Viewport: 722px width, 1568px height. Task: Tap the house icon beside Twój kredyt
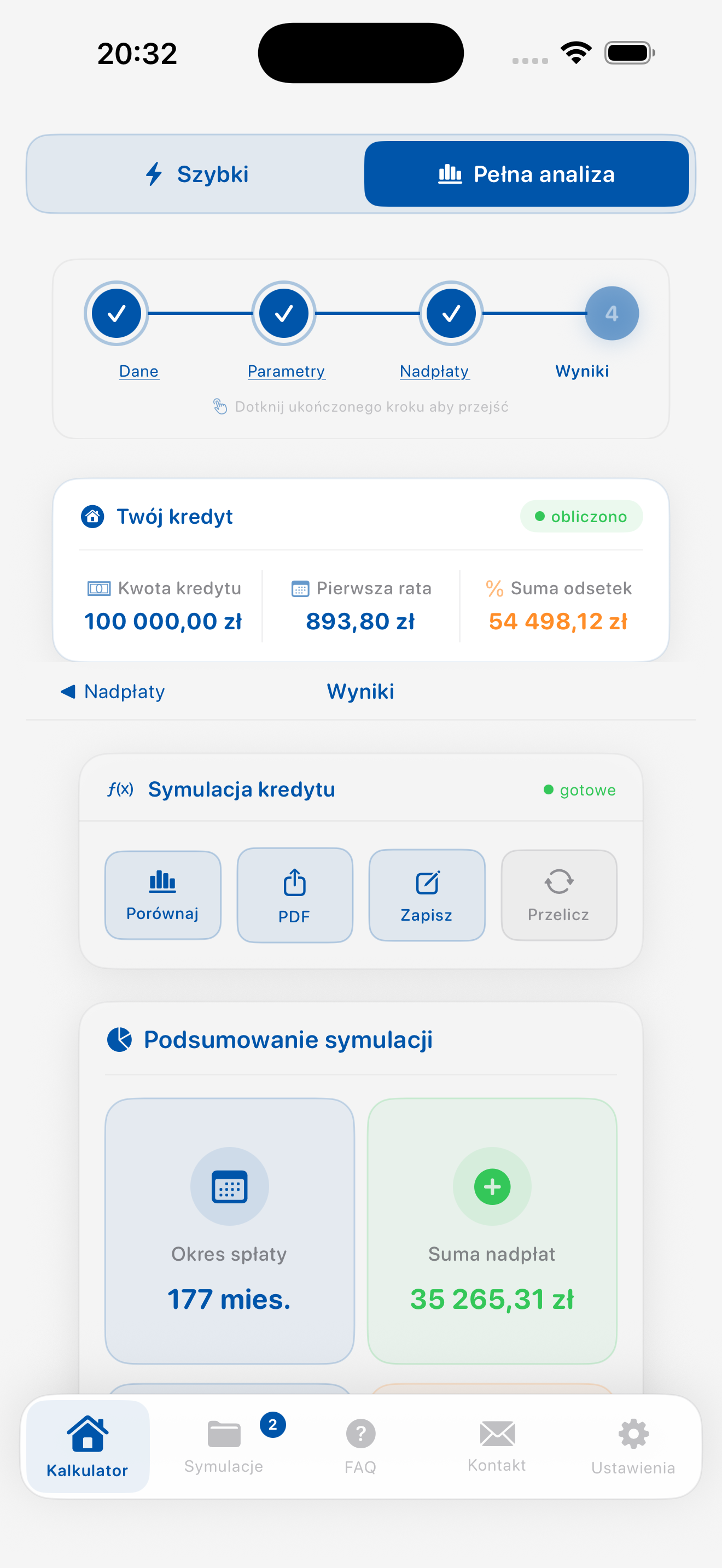[92, 517]
